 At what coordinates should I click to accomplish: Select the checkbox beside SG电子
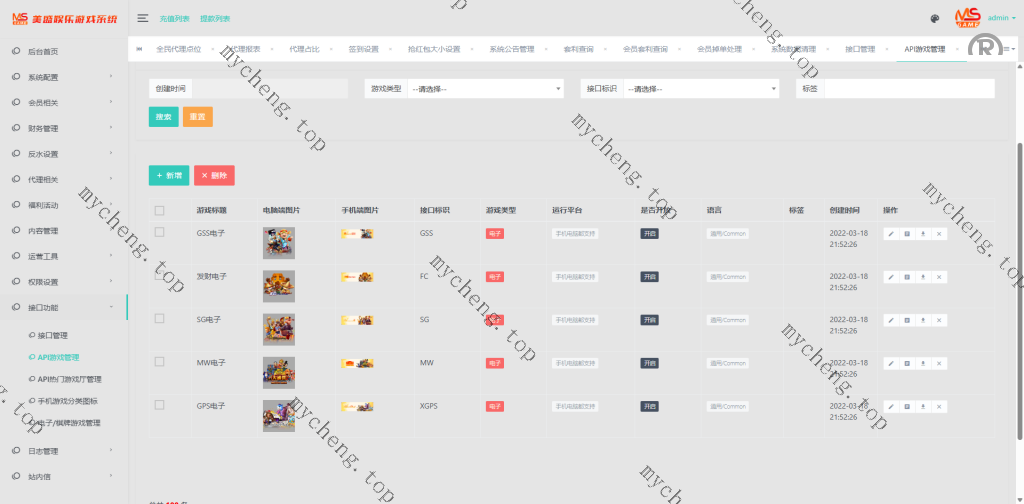pos(160,319)
